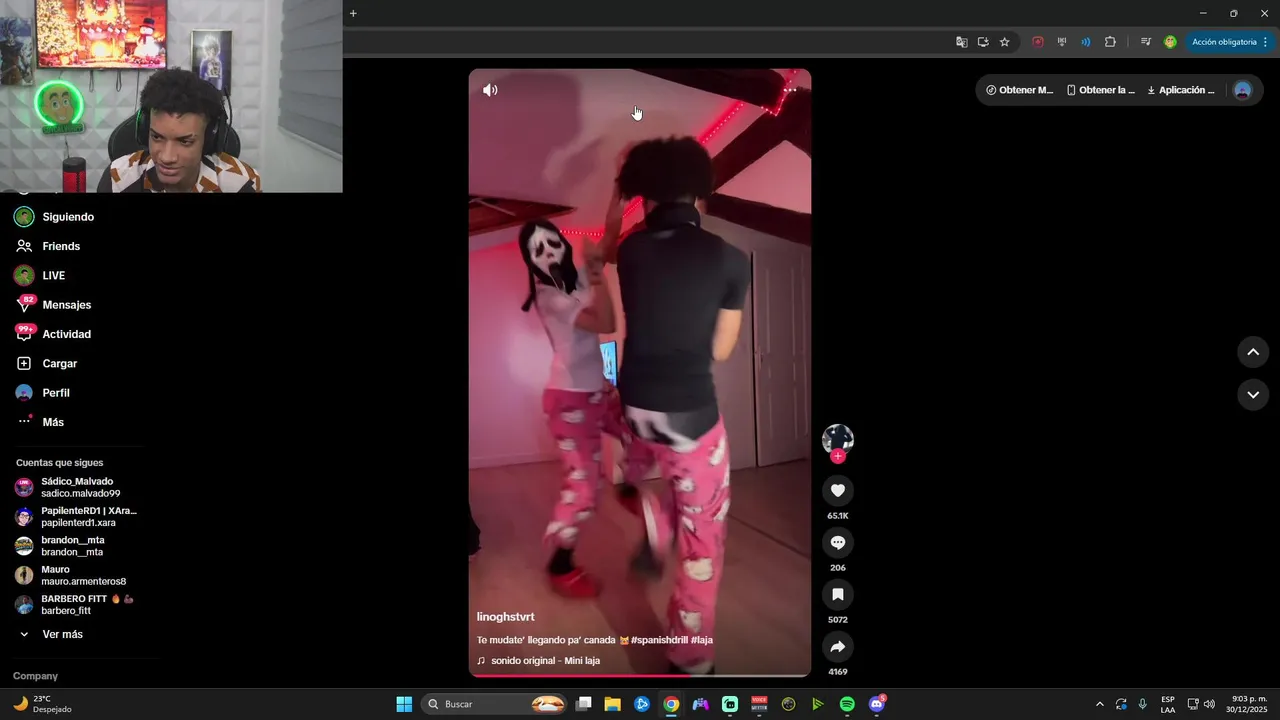
Task: Follow creator via the red plus badge
Action: pyautogui.click(x=838, y=456)
